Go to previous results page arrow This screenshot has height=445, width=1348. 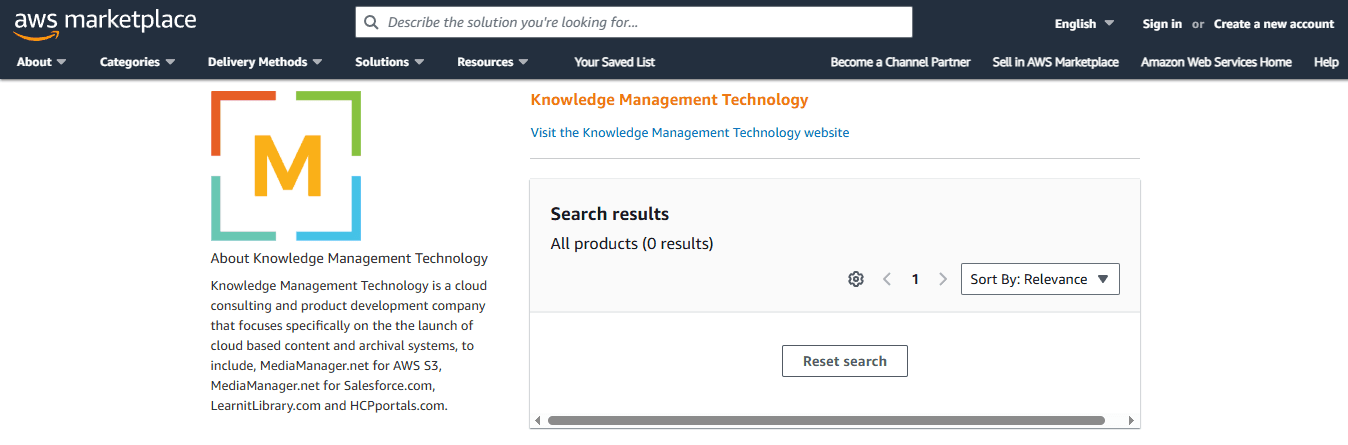[x=887, y=279]
